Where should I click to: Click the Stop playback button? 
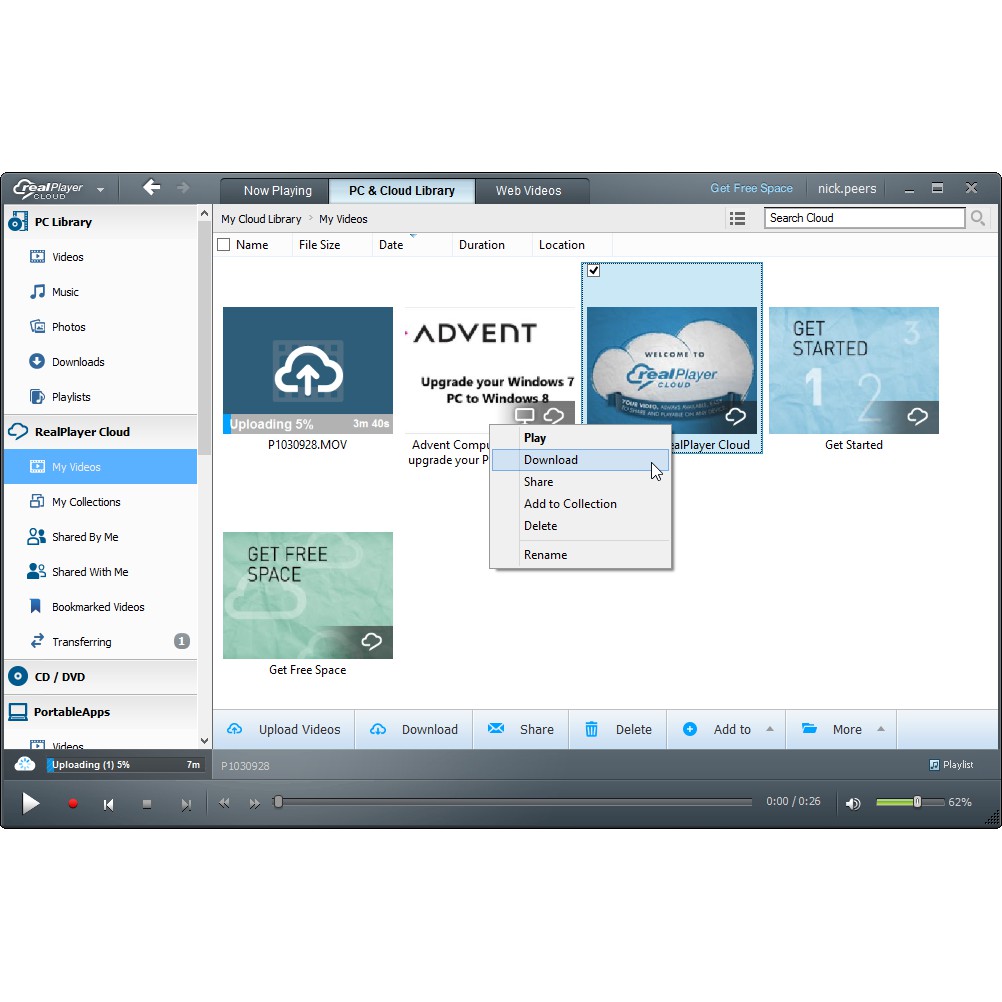pos(147,804)
